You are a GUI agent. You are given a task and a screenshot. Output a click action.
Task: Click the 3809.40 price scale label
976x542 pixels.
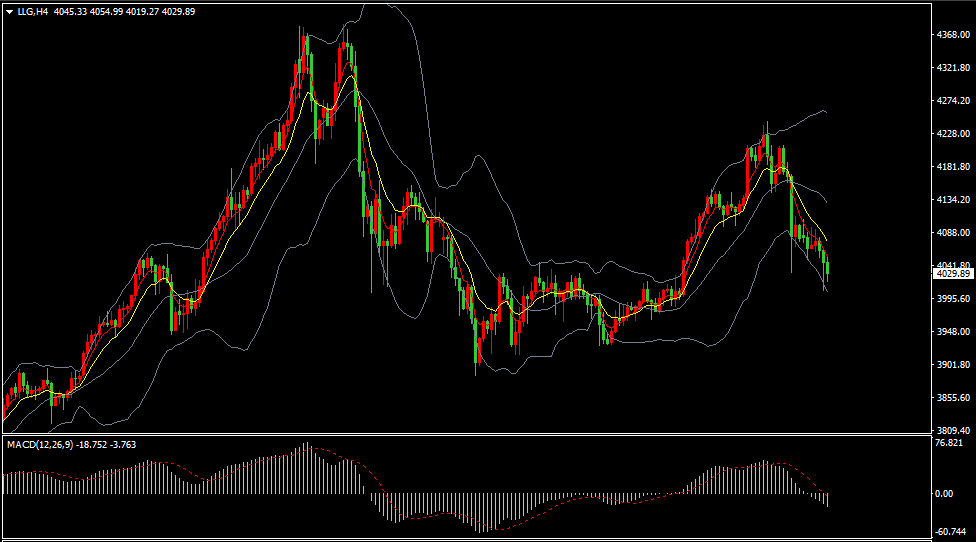(953, 431)
